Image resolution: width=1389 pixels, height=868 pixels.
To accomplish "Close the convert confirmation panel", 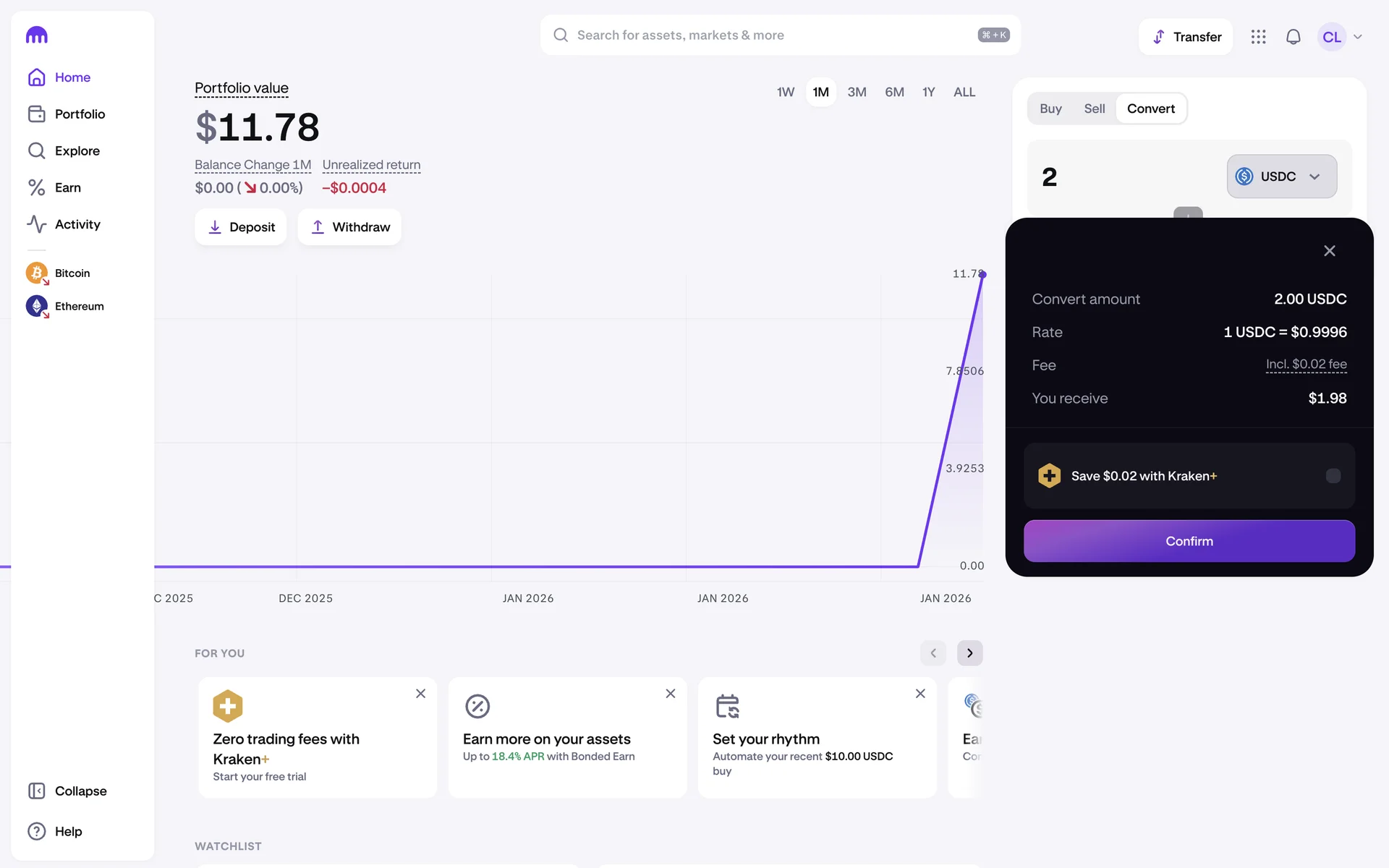I will (1329, 251).
